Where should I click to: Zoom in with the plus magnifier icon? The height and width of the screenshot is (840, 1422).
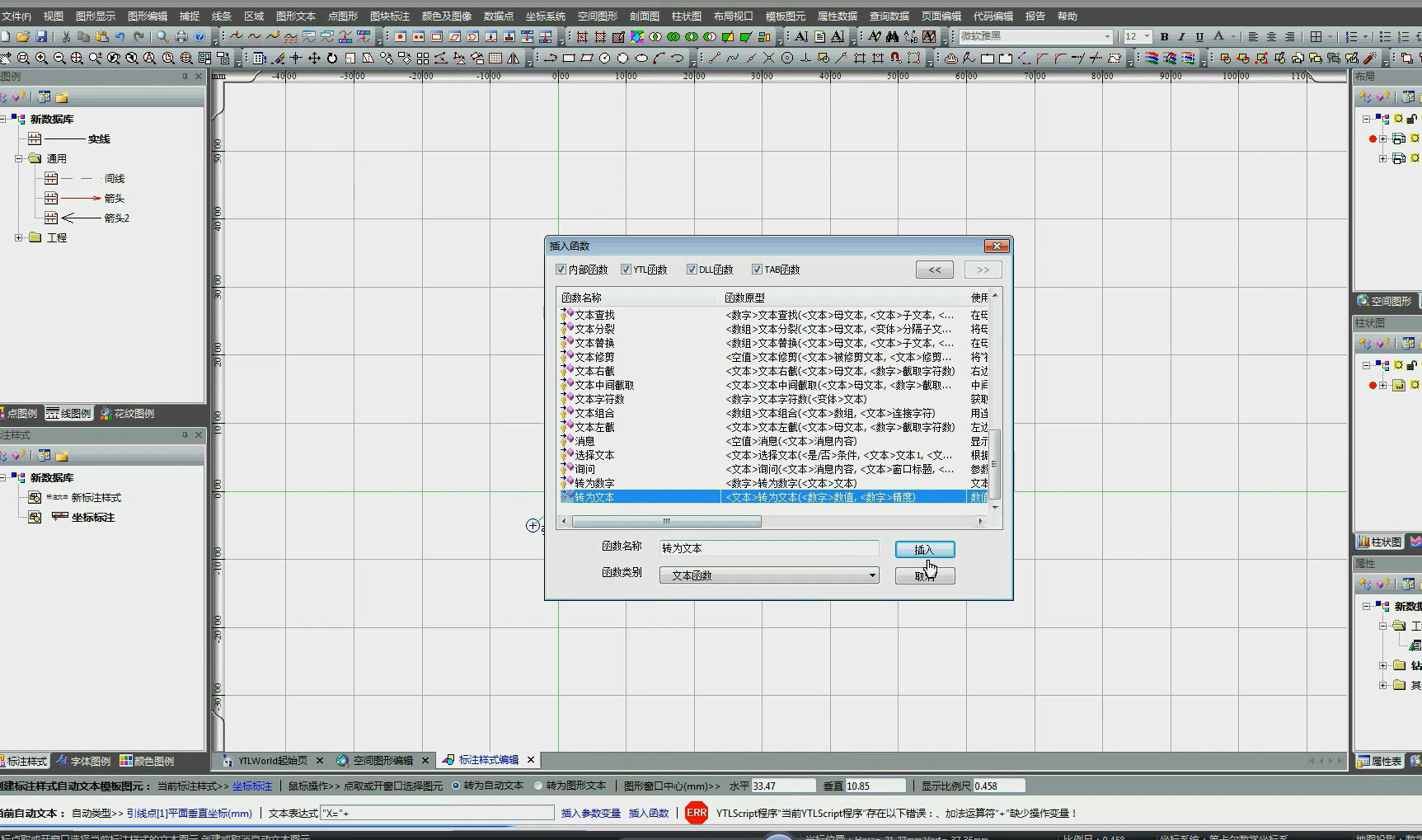tap(41, 58)
